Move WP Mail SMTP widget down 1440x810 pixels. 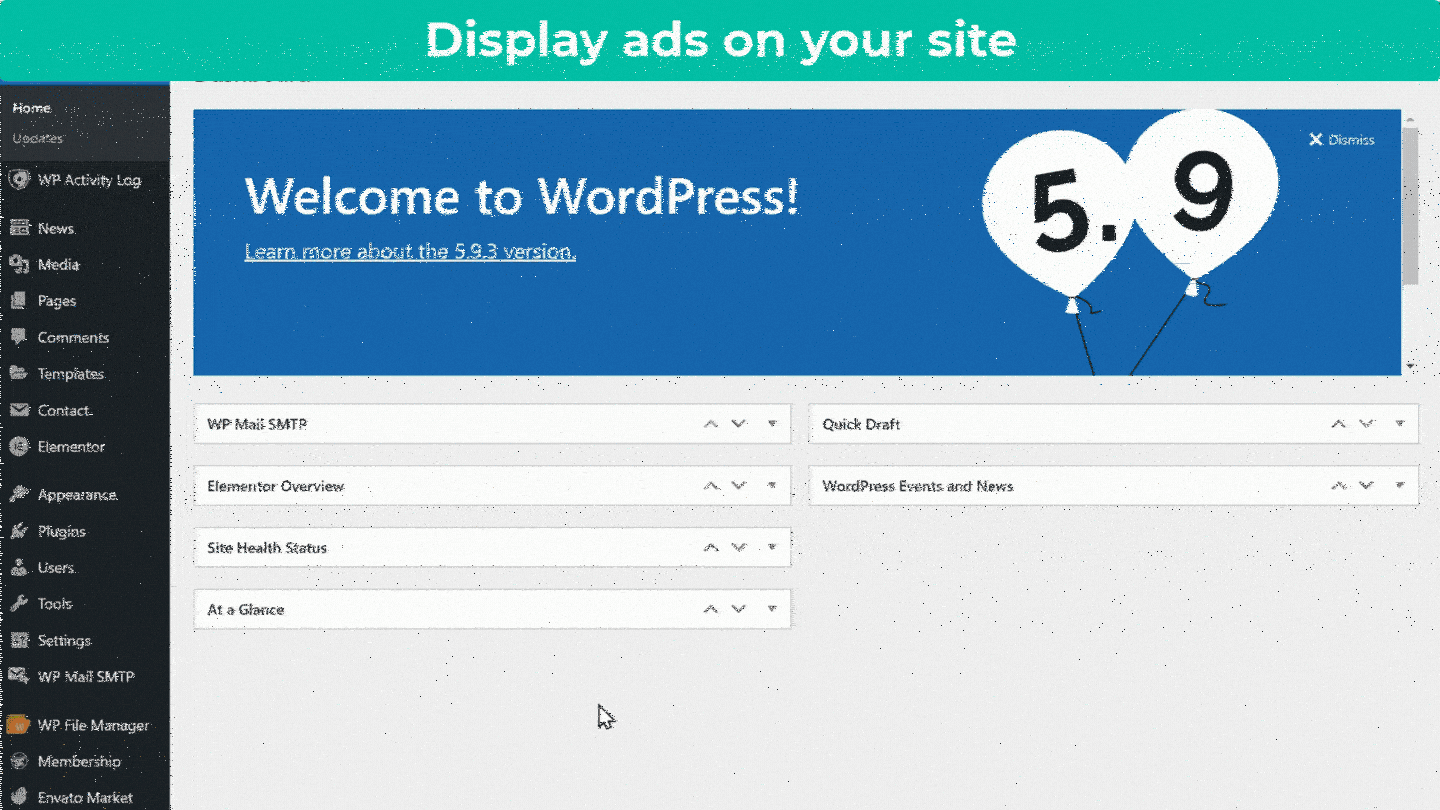[x=739, y=424]
